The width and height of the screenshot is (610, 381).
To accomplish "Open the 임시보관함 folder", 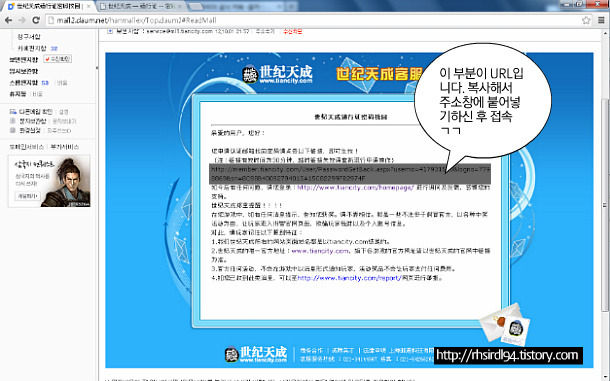I will point(24,71).
